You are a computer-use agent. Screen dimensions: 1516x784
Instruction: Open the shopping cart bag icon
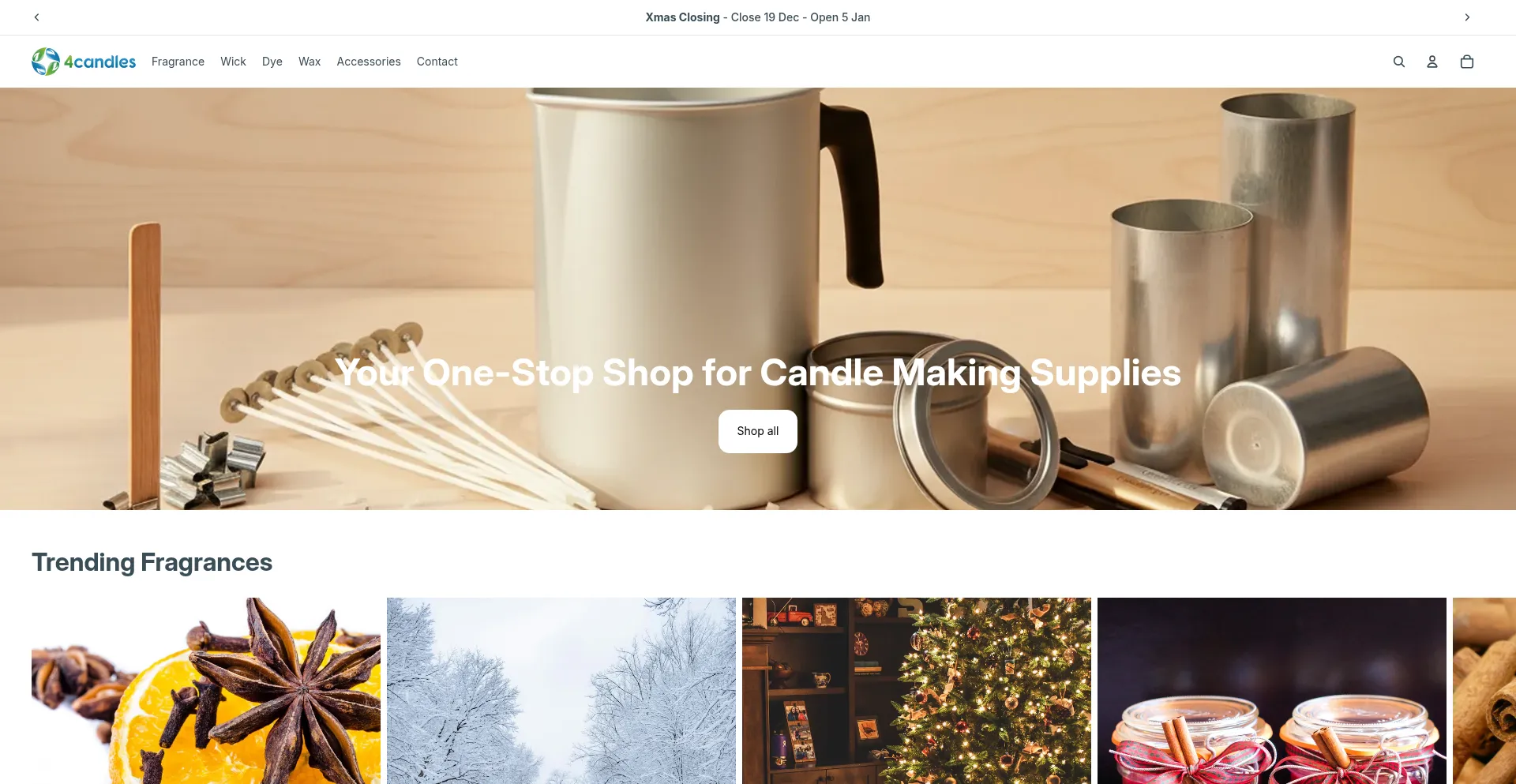[x=1466, y=62]
